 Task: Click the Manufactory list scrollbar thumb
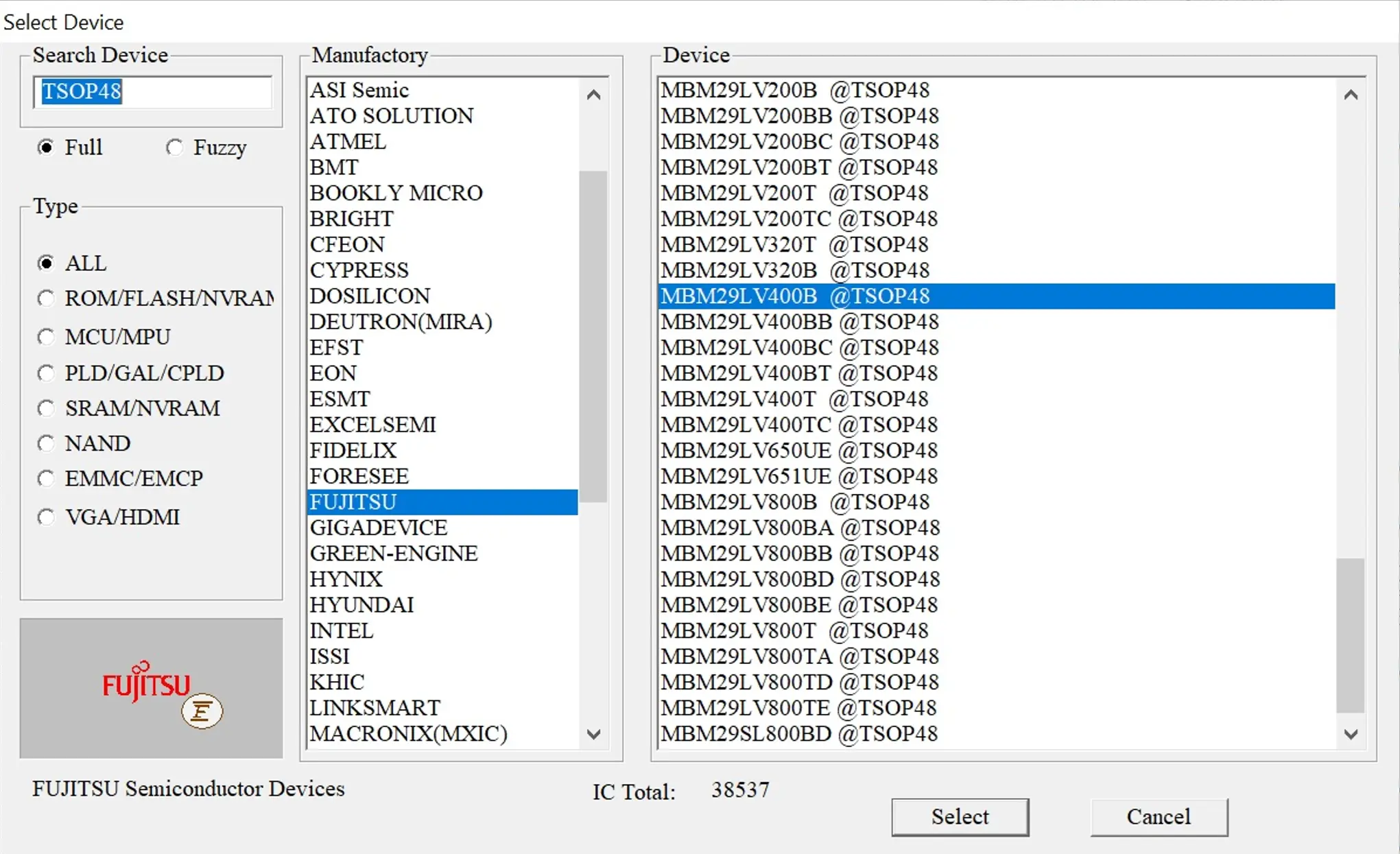(x=594, y=337)
